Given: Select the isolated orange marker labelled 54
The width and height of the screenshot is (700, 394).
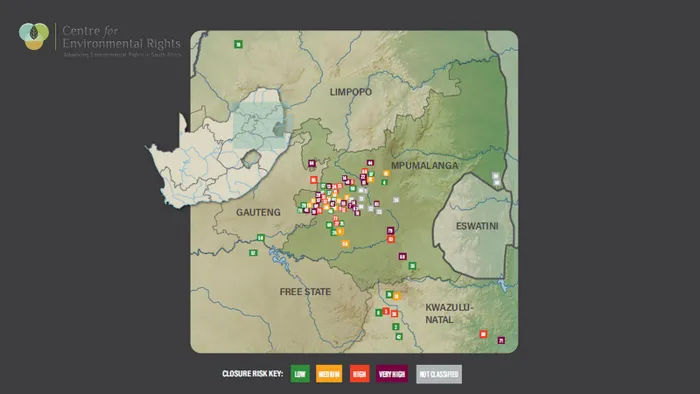Looking at the screenshot, I should 345,244.
